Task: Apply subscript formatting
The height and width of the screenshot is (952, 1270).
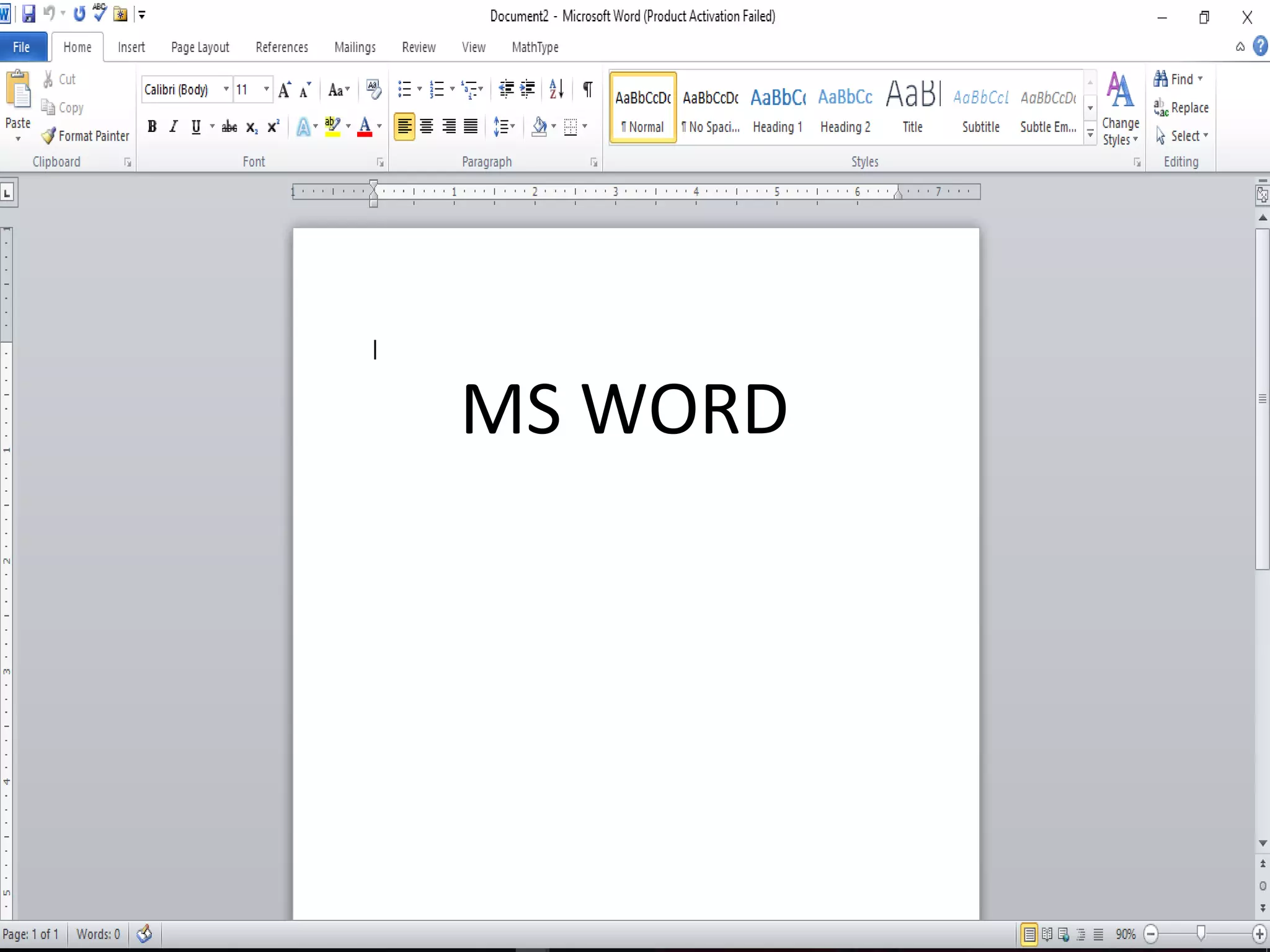Action: (252, 127)
